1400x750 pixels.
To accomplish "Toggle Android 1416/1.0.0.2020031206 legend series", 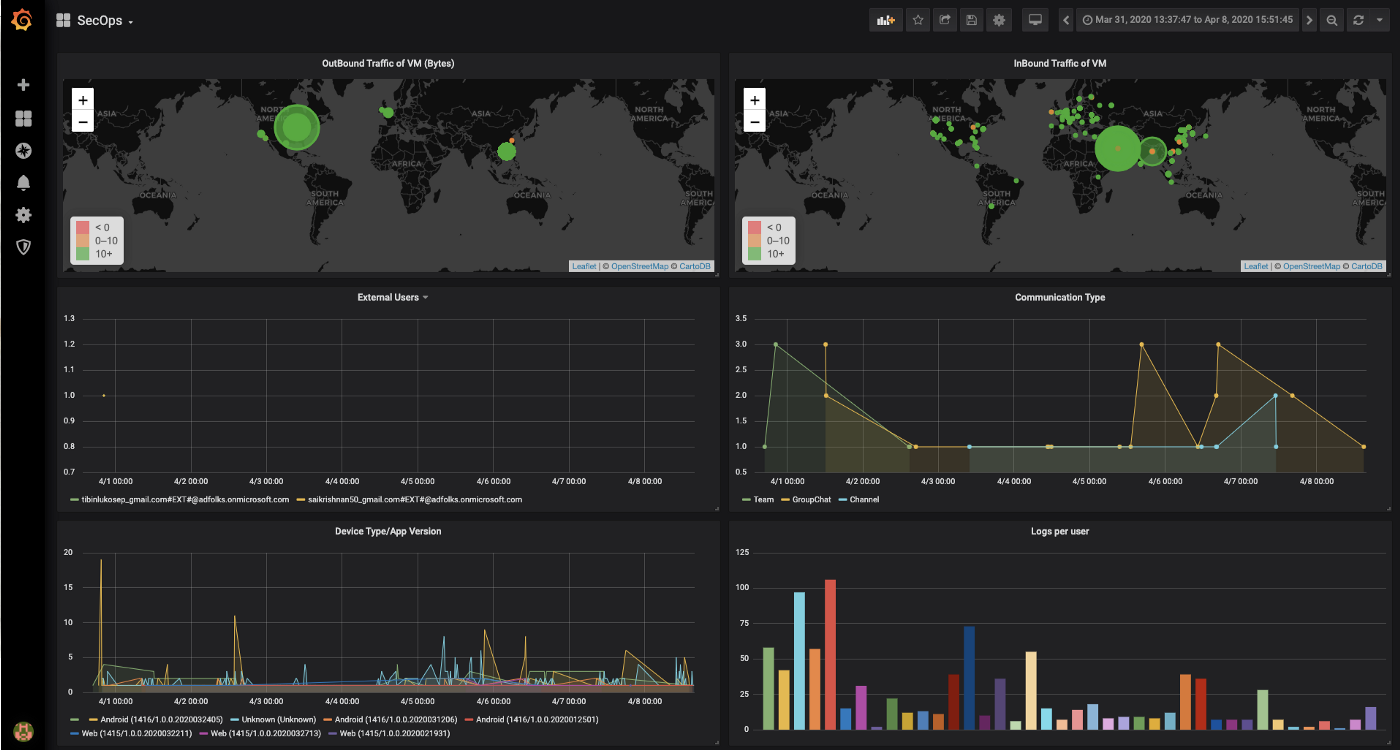I will tap(396, 719).
